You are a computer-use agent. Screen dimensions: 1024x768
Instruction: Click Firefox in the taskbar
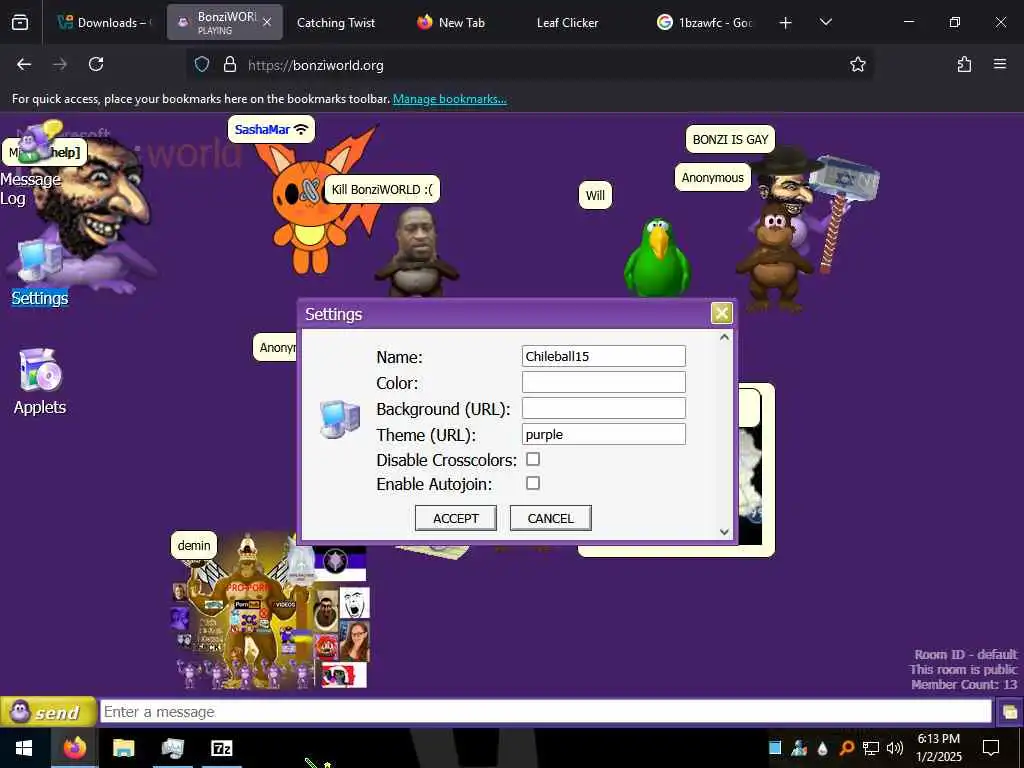click(74, 748)
